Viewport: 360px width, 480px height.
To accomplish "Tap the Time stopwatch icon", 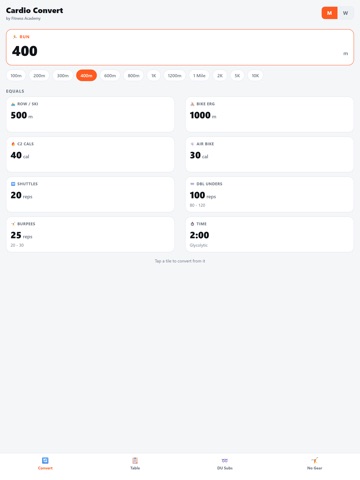I will pos(192,224).
